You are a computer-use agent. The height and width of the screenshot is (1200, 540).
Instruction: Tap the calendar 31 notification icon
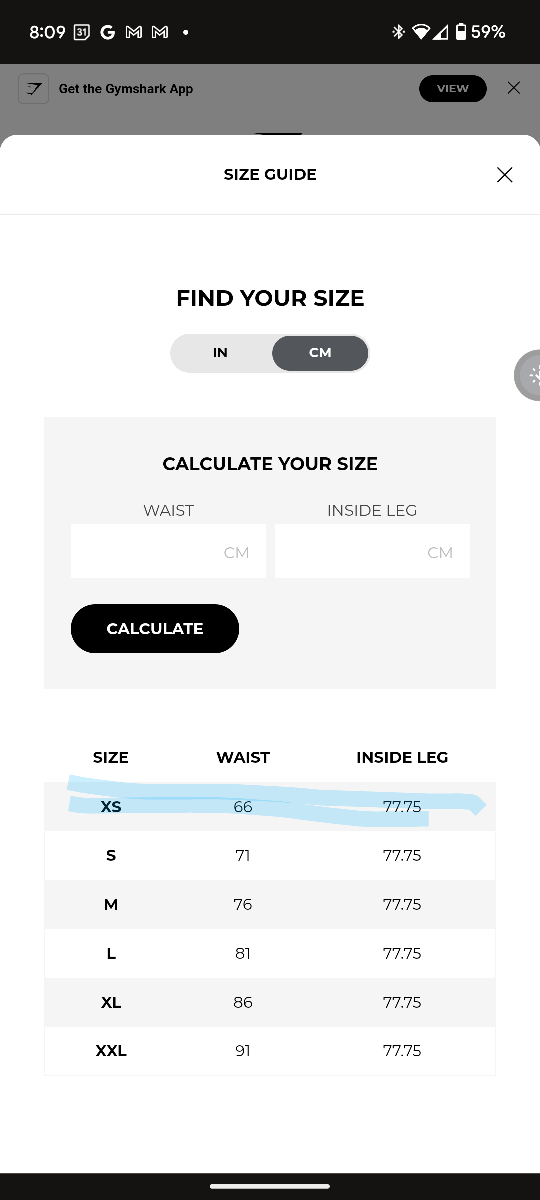[82, 32]
